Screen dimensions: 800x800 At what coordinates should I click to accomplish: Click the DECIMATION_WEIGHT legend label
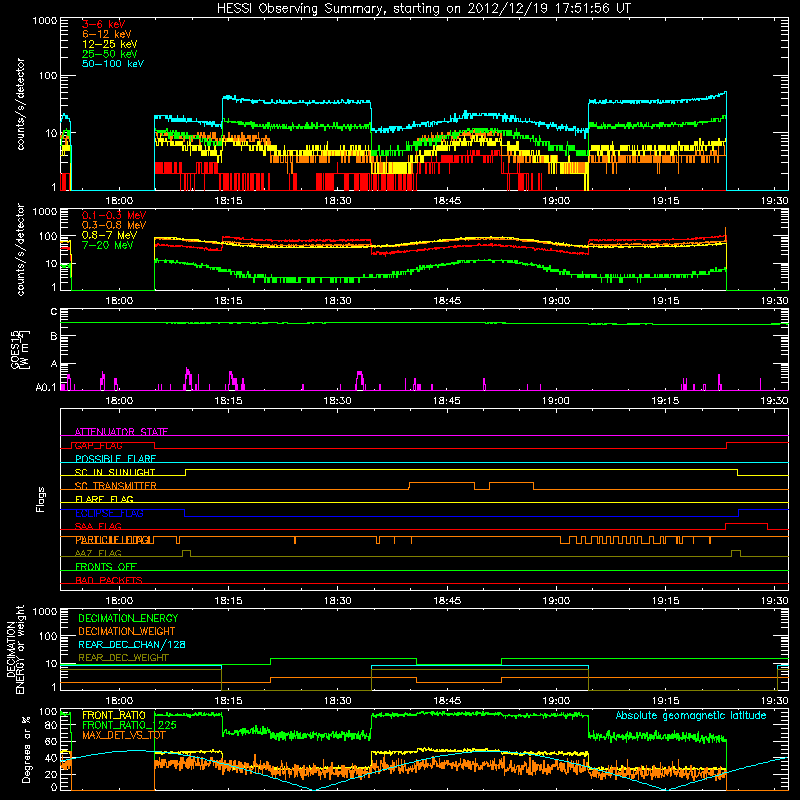click(x=127, y=631)
